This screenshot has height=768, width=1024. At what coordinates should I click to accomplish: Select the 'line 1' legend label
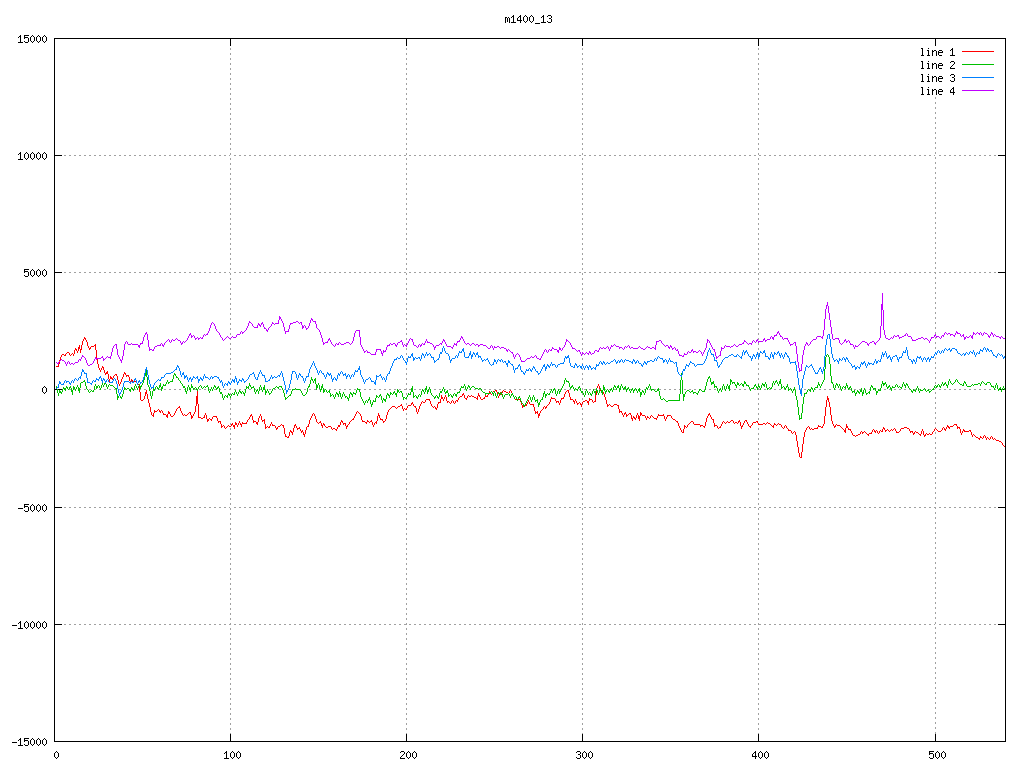(x=937, y=52)
